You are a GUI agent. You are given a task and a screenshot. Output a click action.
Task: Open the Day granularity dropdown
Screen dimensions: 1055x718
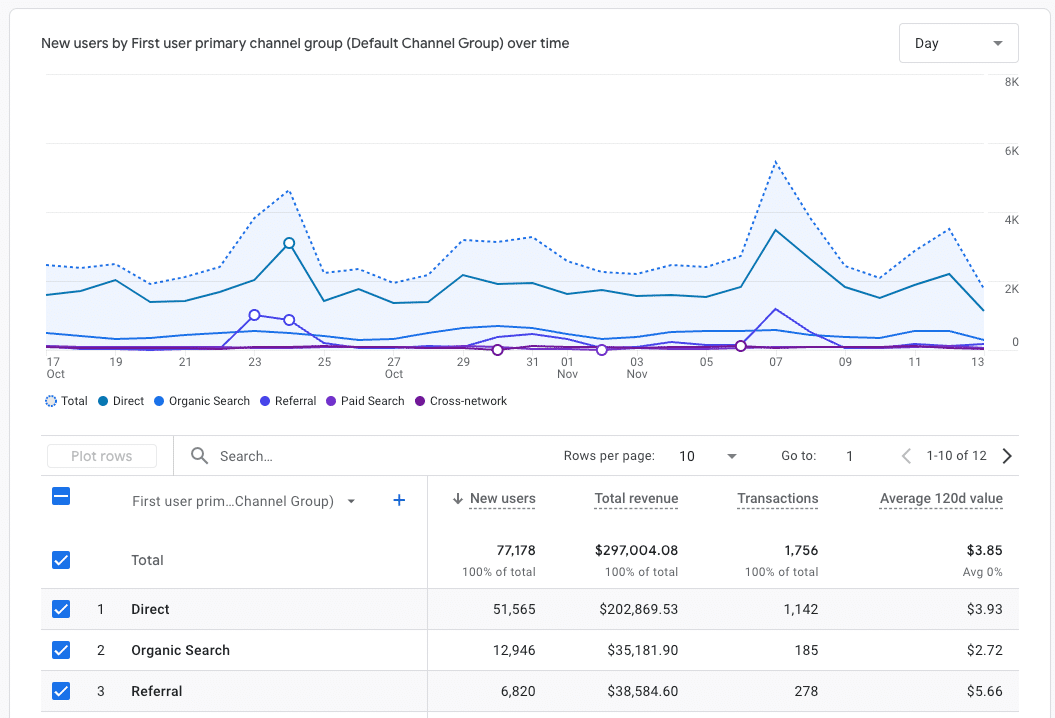[958, 43]
